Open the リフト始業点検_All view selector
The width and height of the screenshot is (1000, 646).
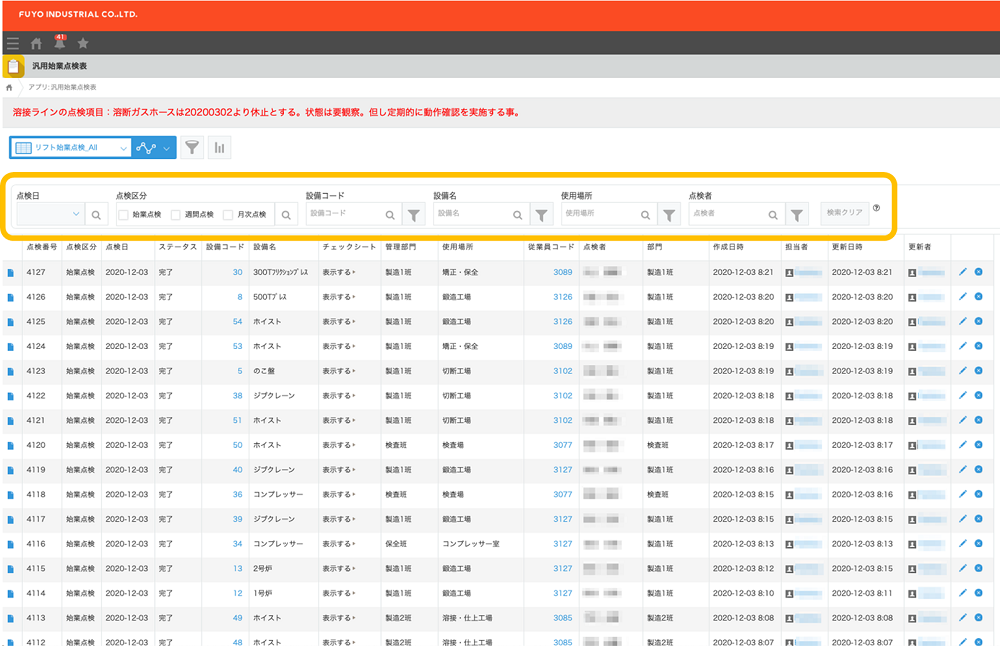point(70,147)
